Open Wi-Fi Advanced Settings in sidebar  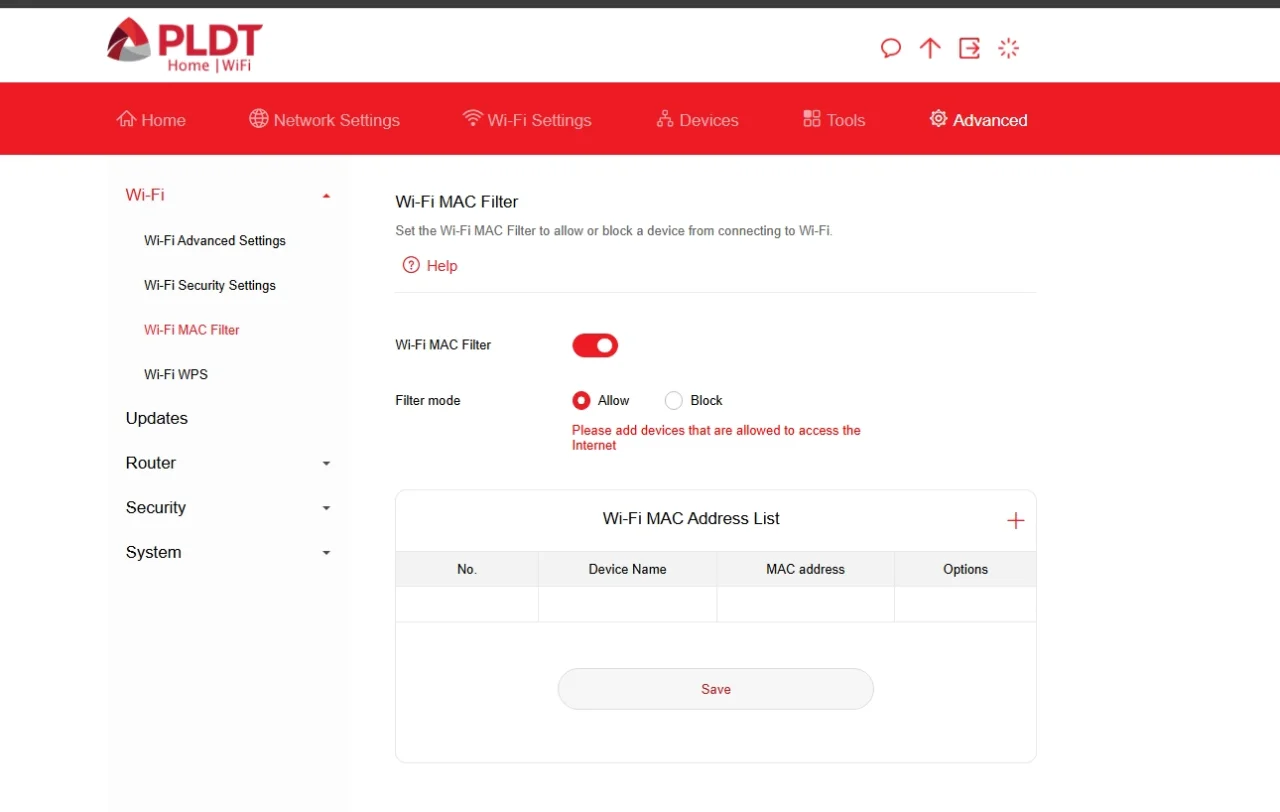point(215,240)
